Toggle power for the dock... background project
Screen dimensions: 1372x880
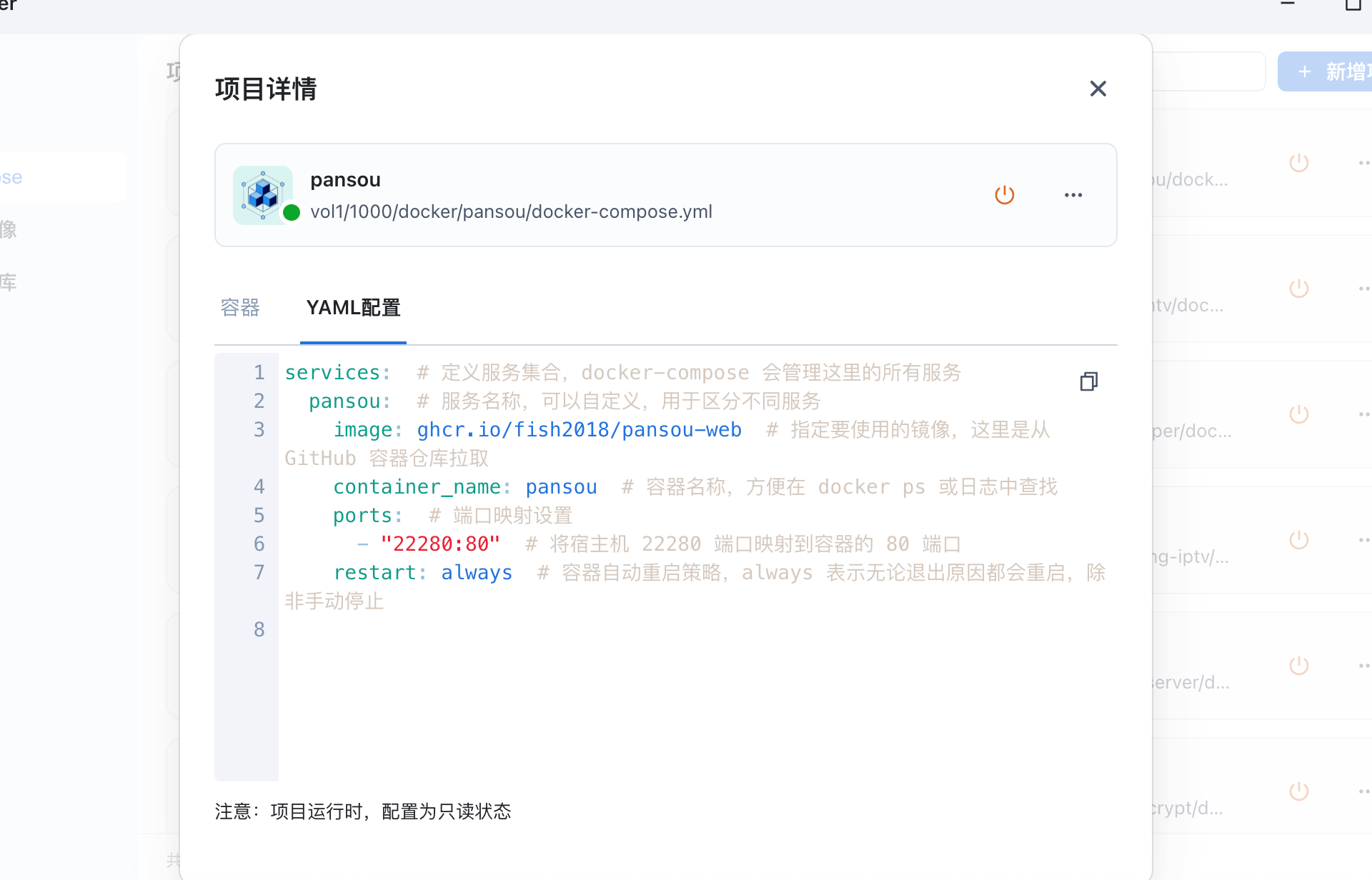[x=1298, y=163]
